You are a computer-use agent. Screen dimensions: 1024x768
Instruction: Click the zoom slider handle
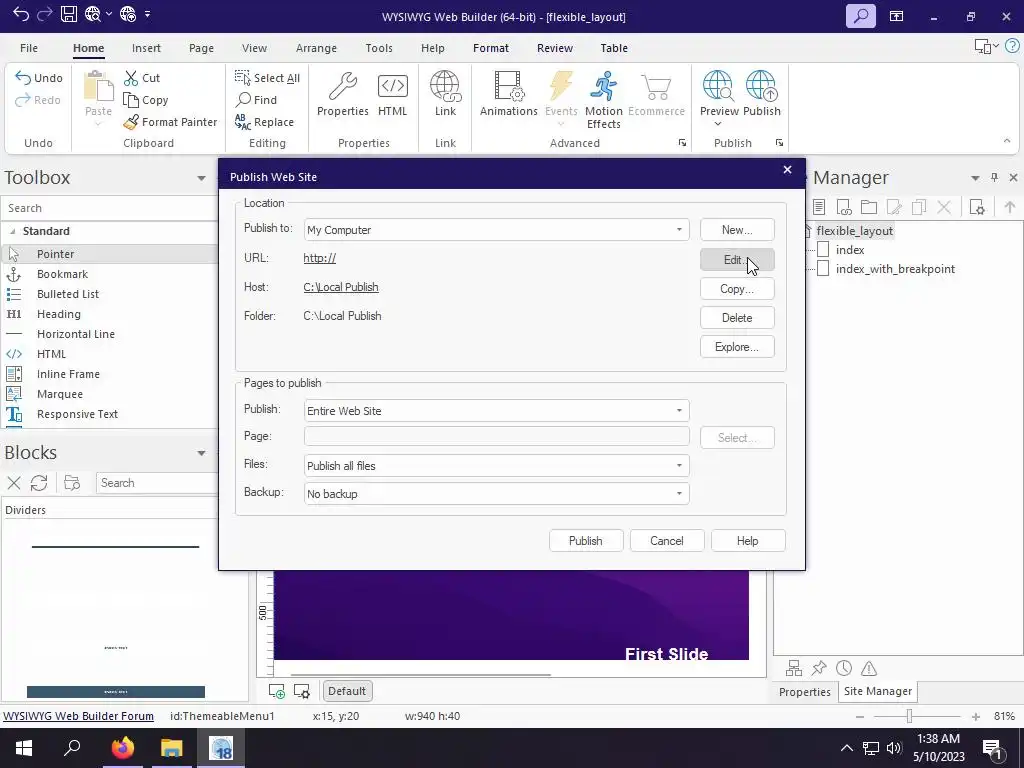[909, 716]
